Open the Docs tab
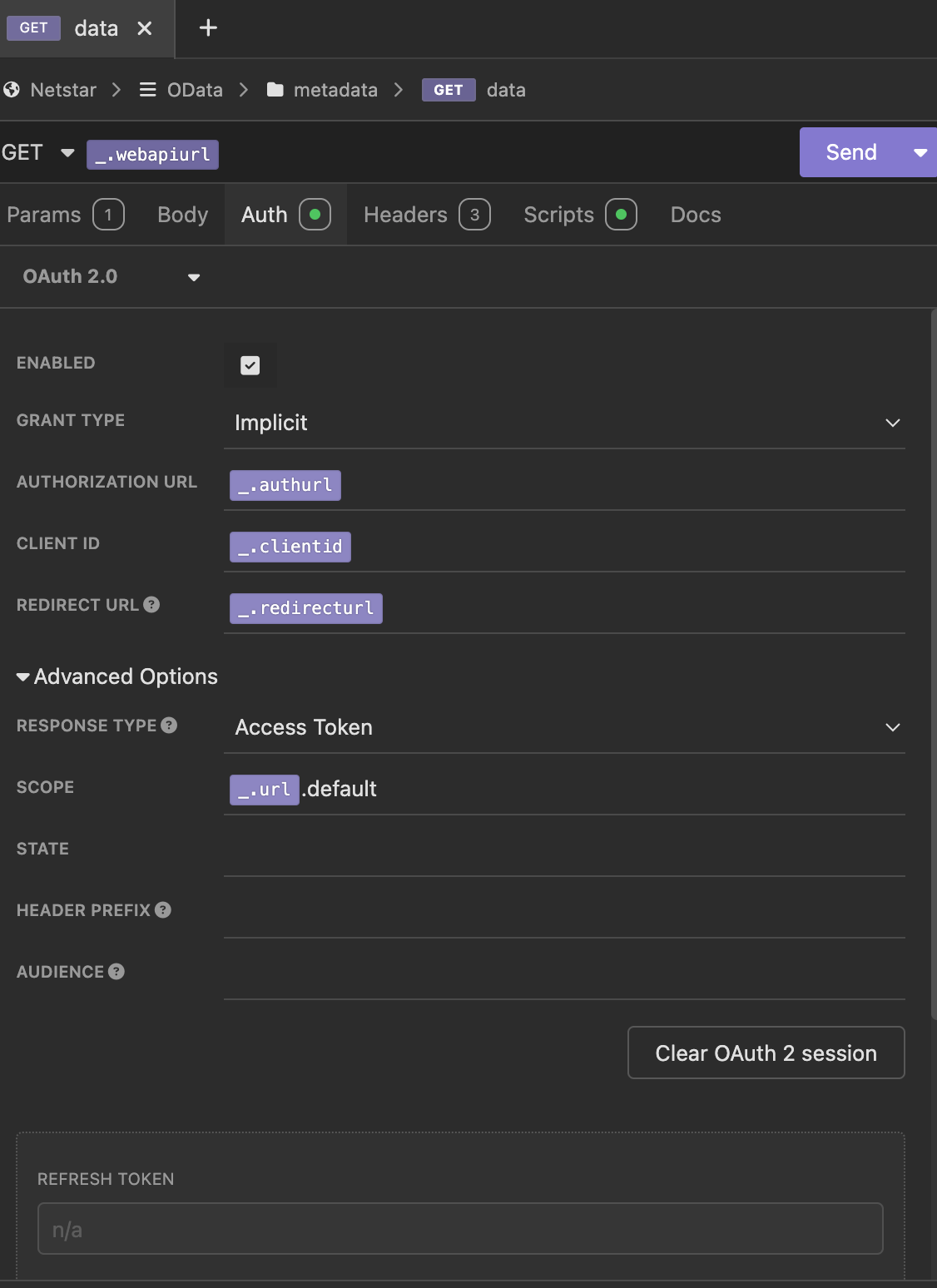937x1288 pixels. point(696,215)
